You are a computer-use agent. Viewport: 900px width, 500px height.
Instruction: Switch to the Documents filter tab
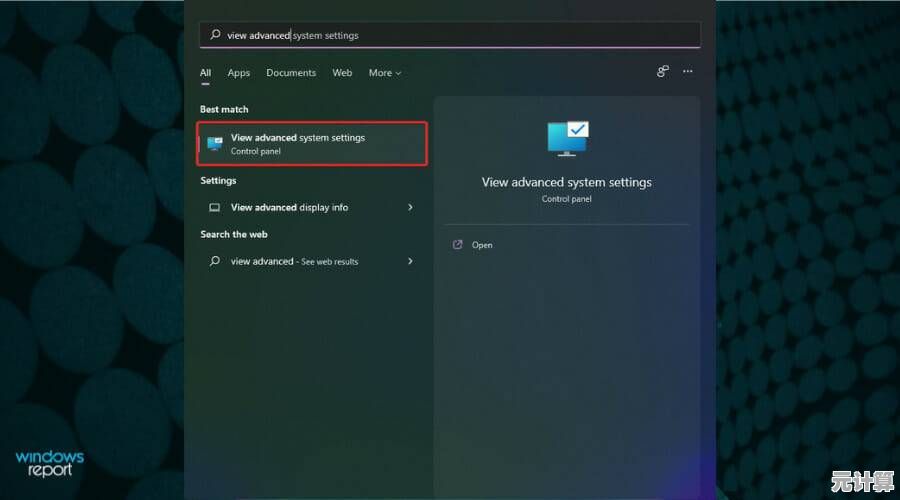pyautogui.click(x=291, y=73)
